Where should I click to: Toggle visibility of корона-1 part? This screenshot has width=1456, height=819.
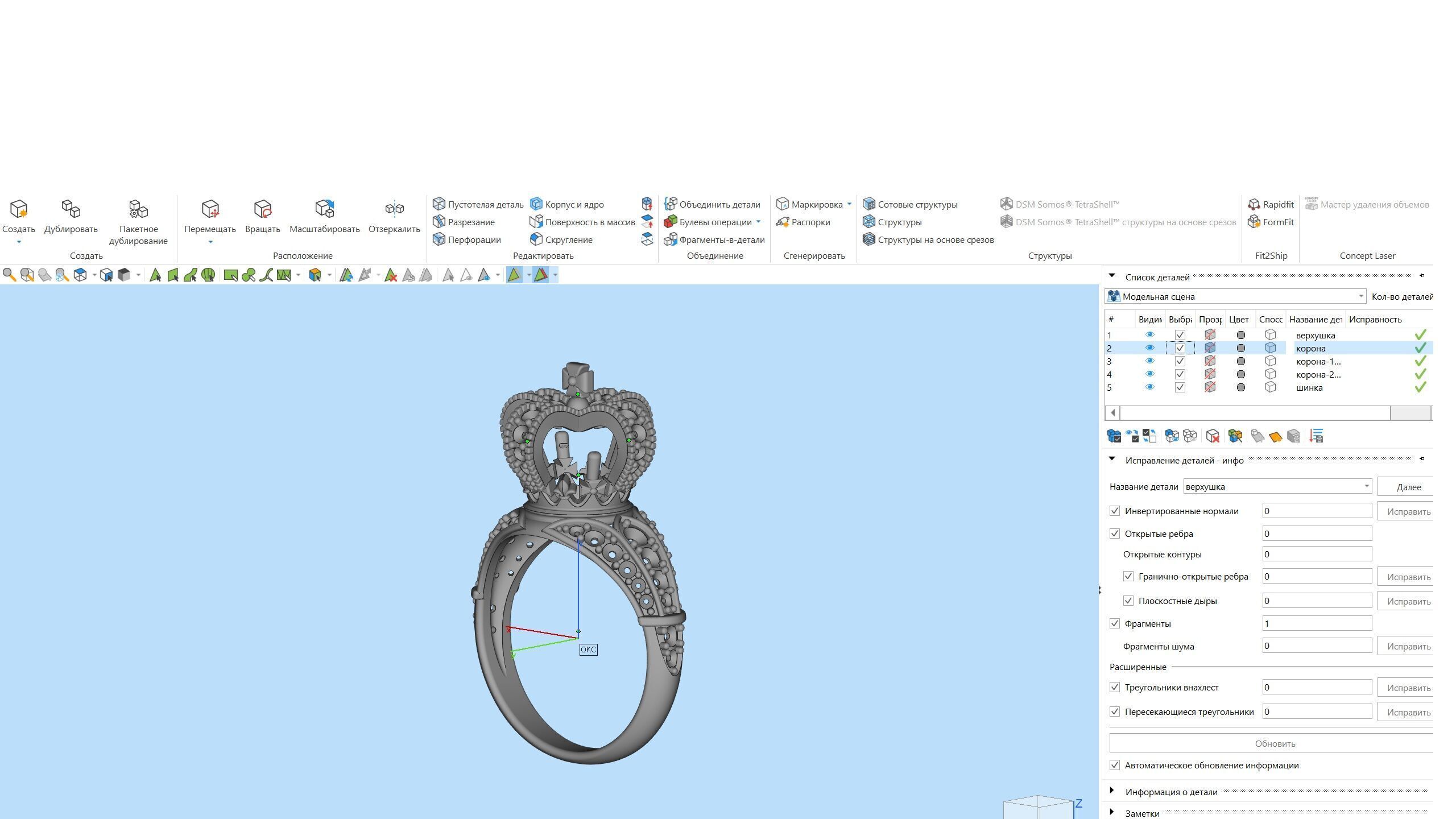coord(1149,361)
